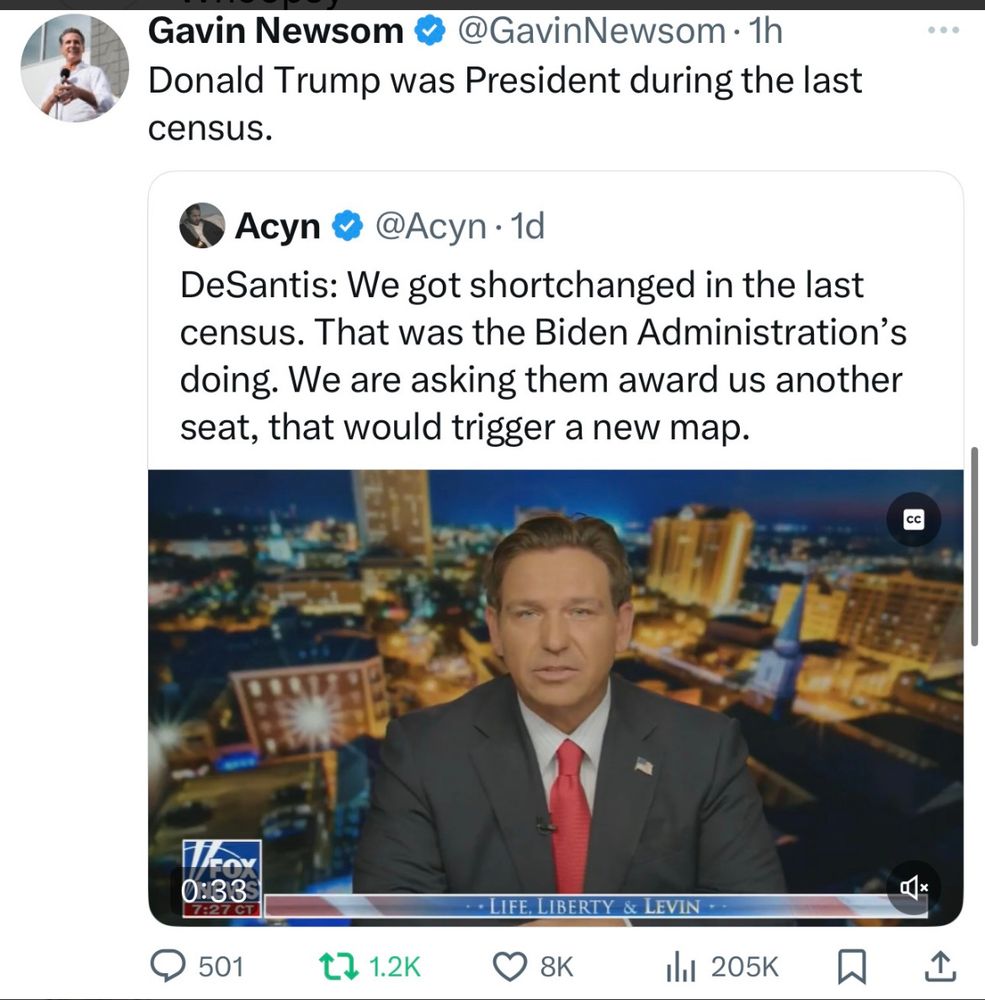This screenshot has height=1000, width=985.
Task: View analytics via the bar chart icon
Action: click(680, 966)
